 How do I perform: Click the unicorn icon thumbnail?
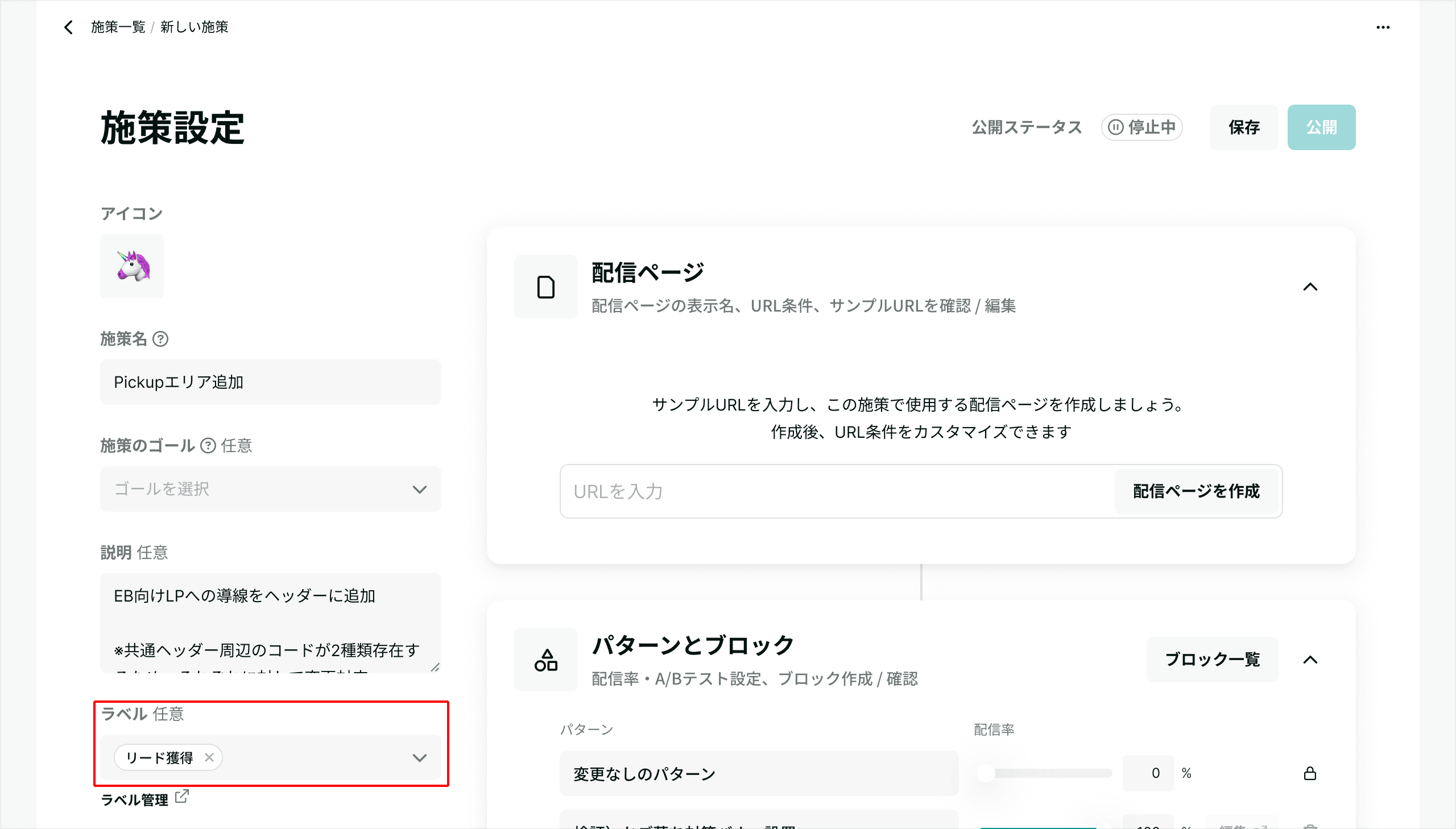(132, 266)
